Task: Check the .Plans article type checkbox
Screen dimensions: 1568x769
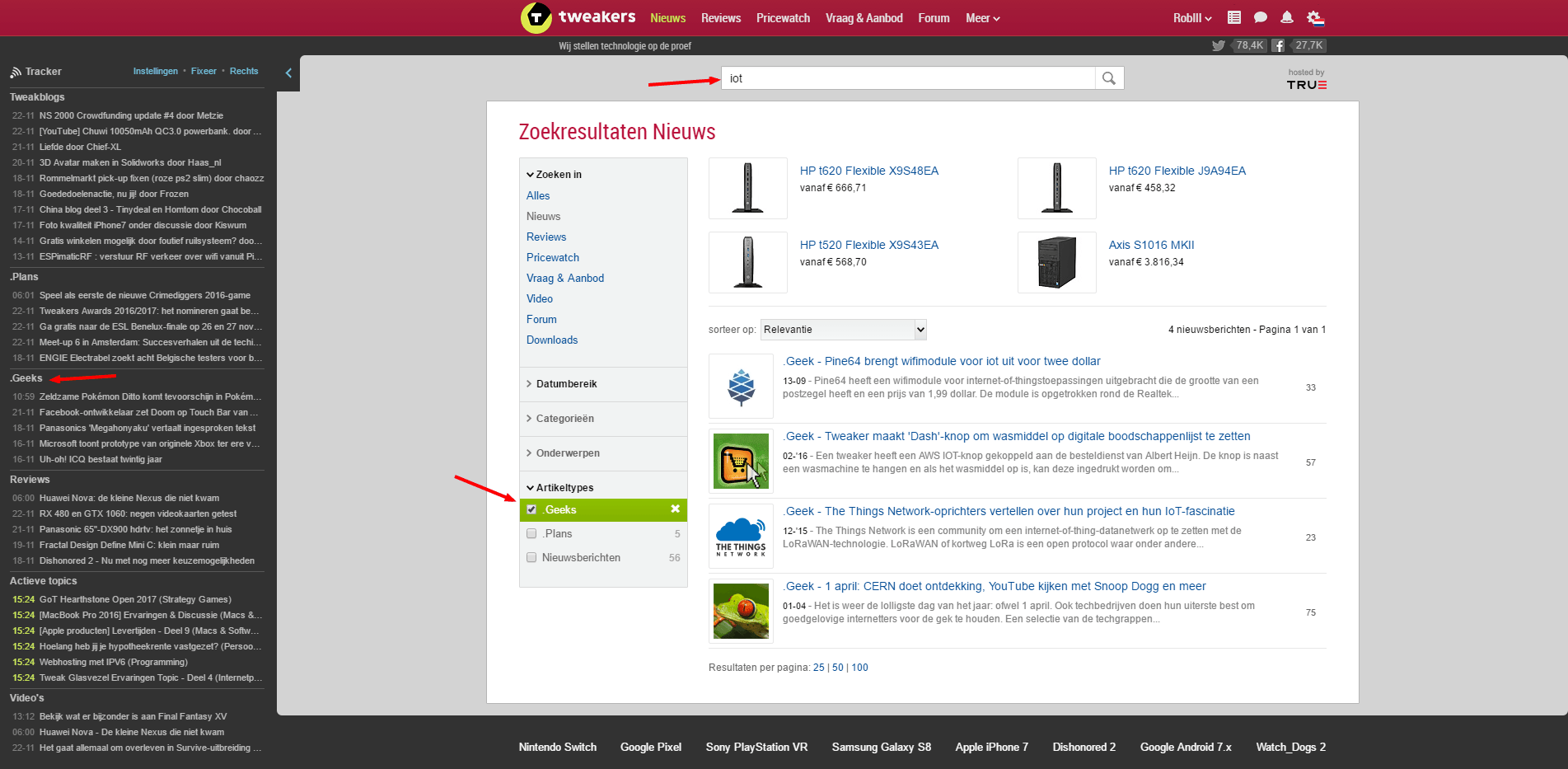Action: [x=531, y=533]
